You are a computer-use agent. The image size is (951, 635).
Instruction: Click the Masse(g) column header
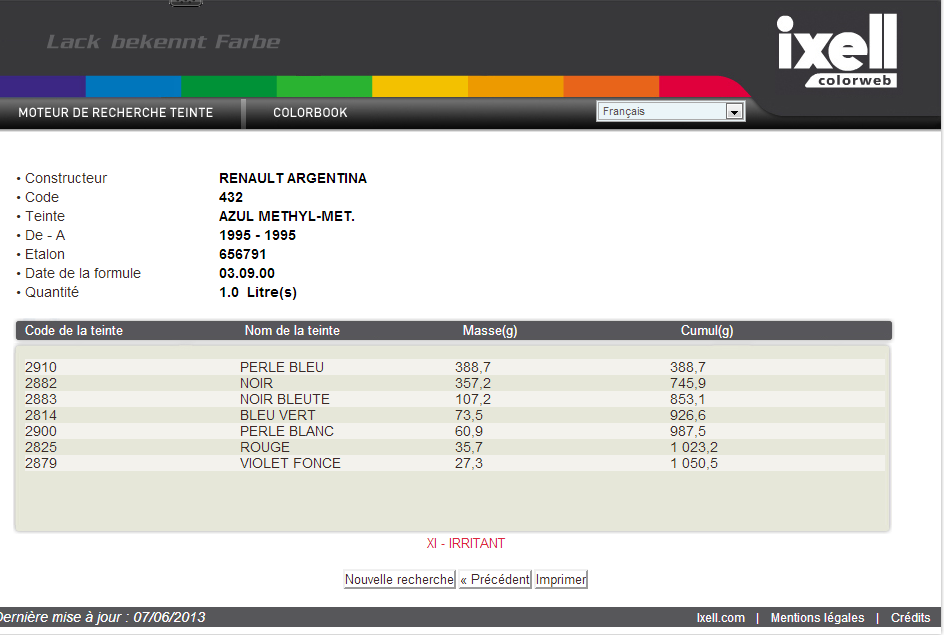pos(489,331)
